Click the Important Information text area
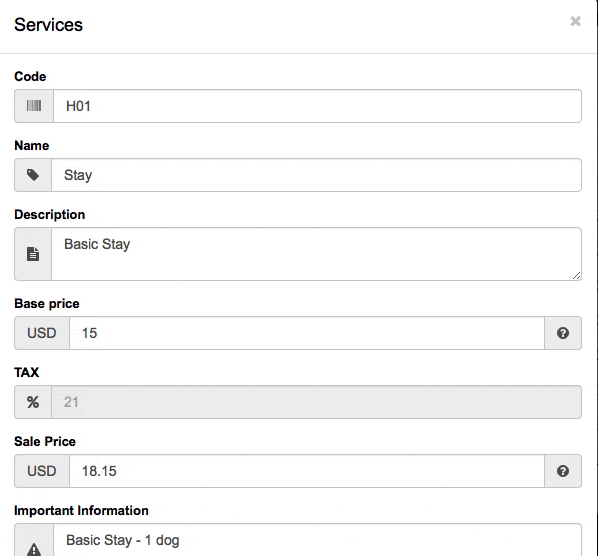Screen dimensions: 598x556 (x=317, y=540)
